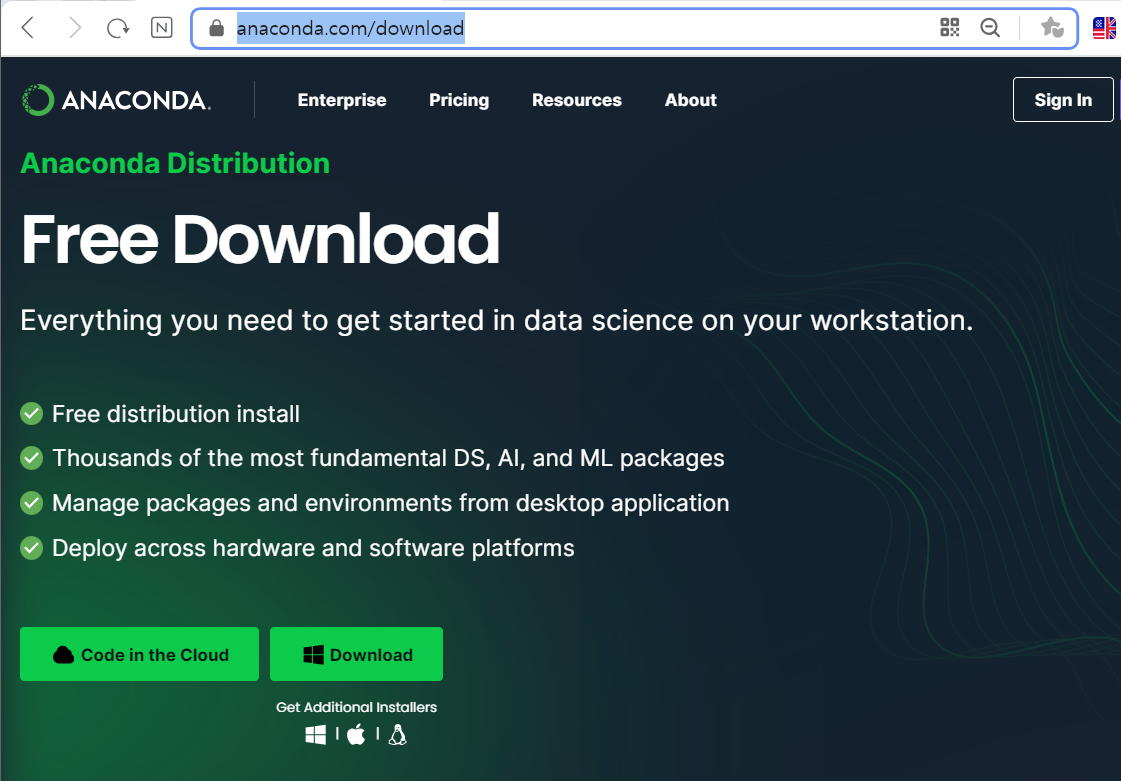Click the favorites star icon
The image size is (1121, 781).
pyautogui.click(x=1052, y=28)
